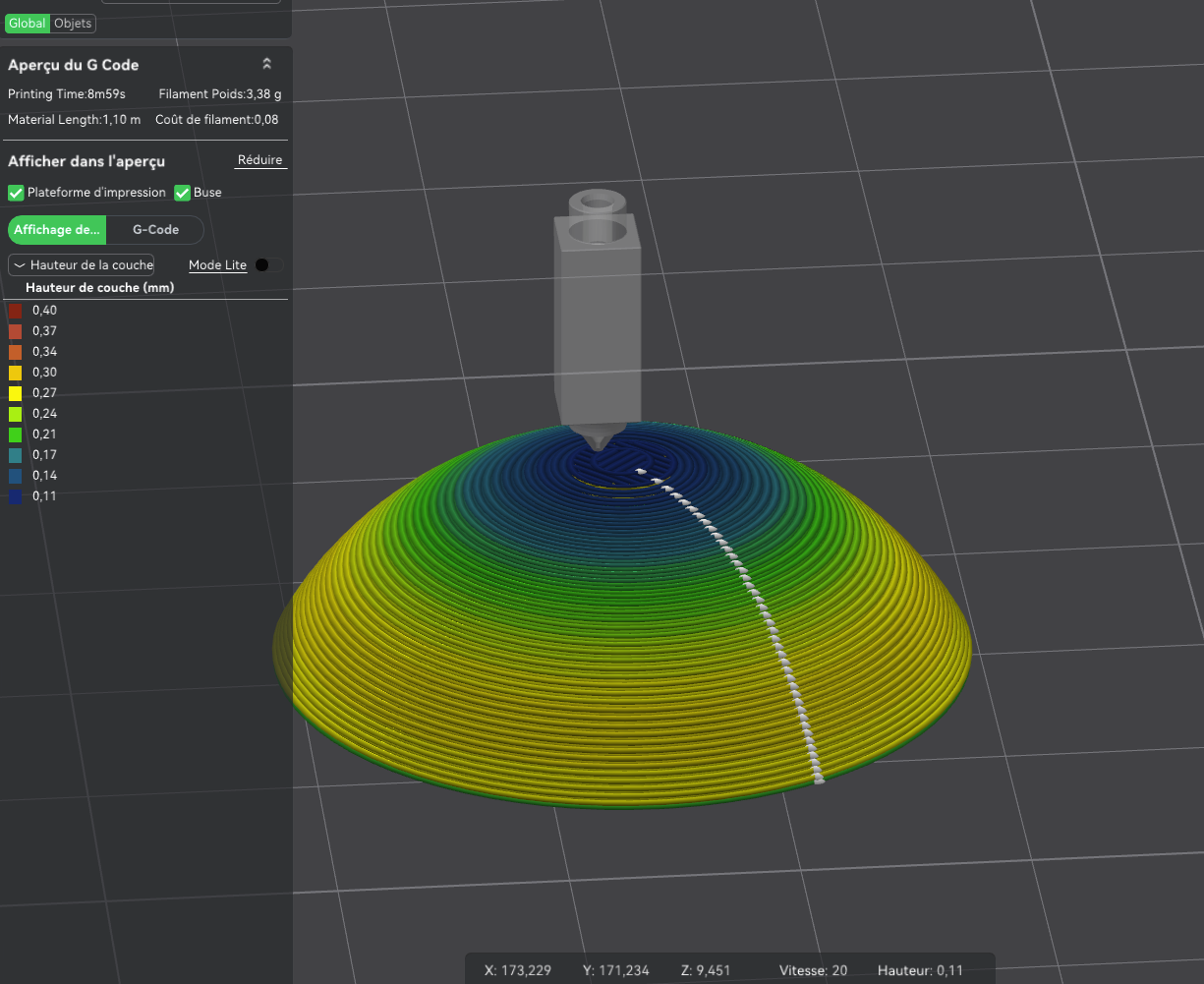
Task: Click the 0,34 orange legend swatch
Action: point(16,352)
